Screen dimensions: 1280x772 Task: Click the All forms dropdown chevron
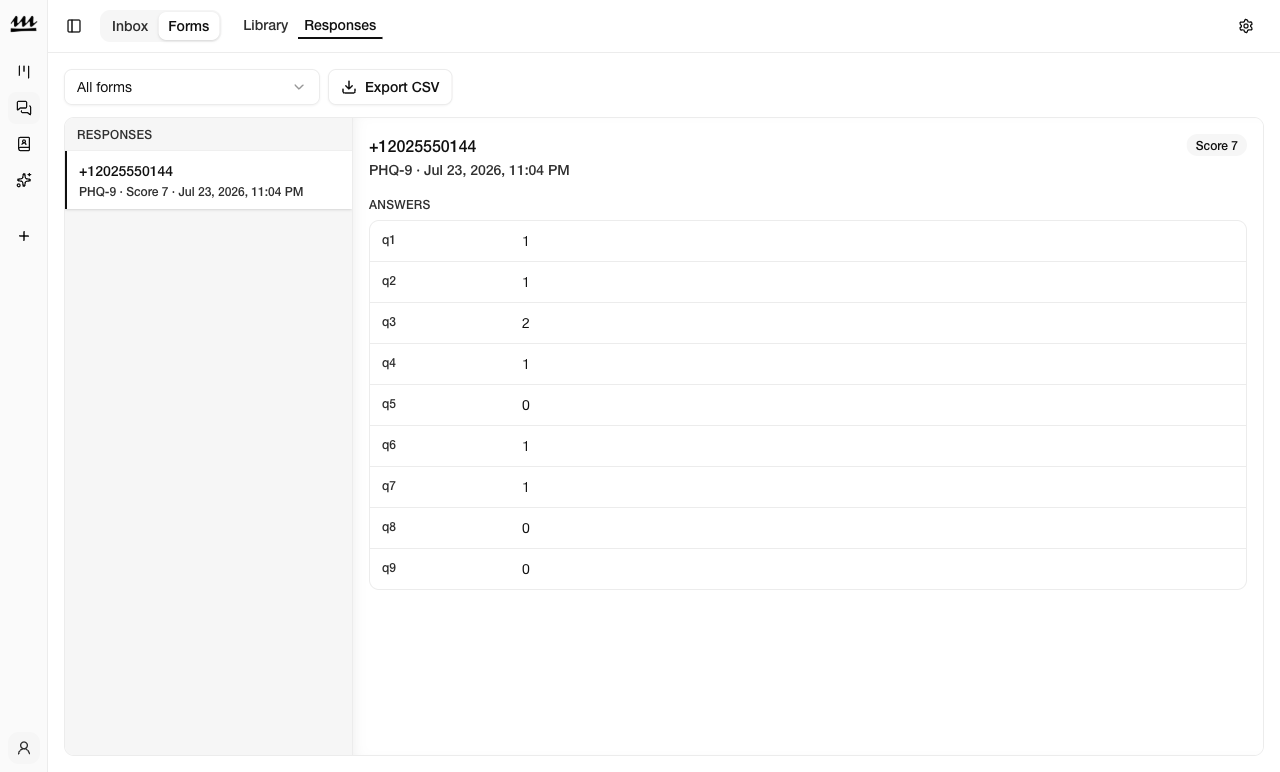(x=299, y=87)
